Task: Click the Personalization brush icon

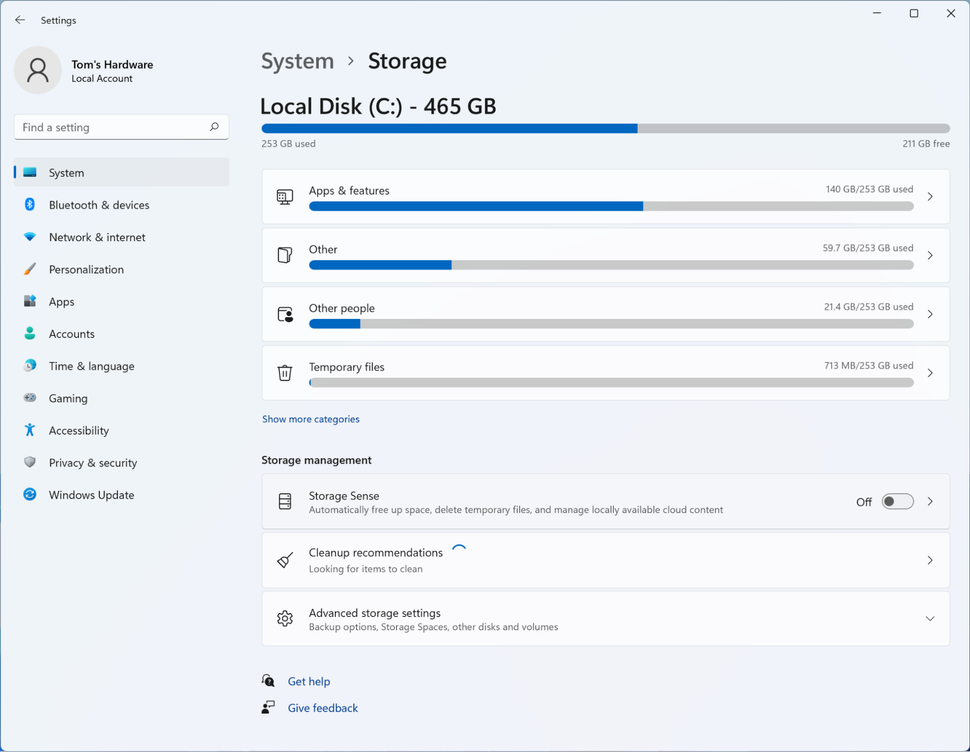Action: click(36, 269)
